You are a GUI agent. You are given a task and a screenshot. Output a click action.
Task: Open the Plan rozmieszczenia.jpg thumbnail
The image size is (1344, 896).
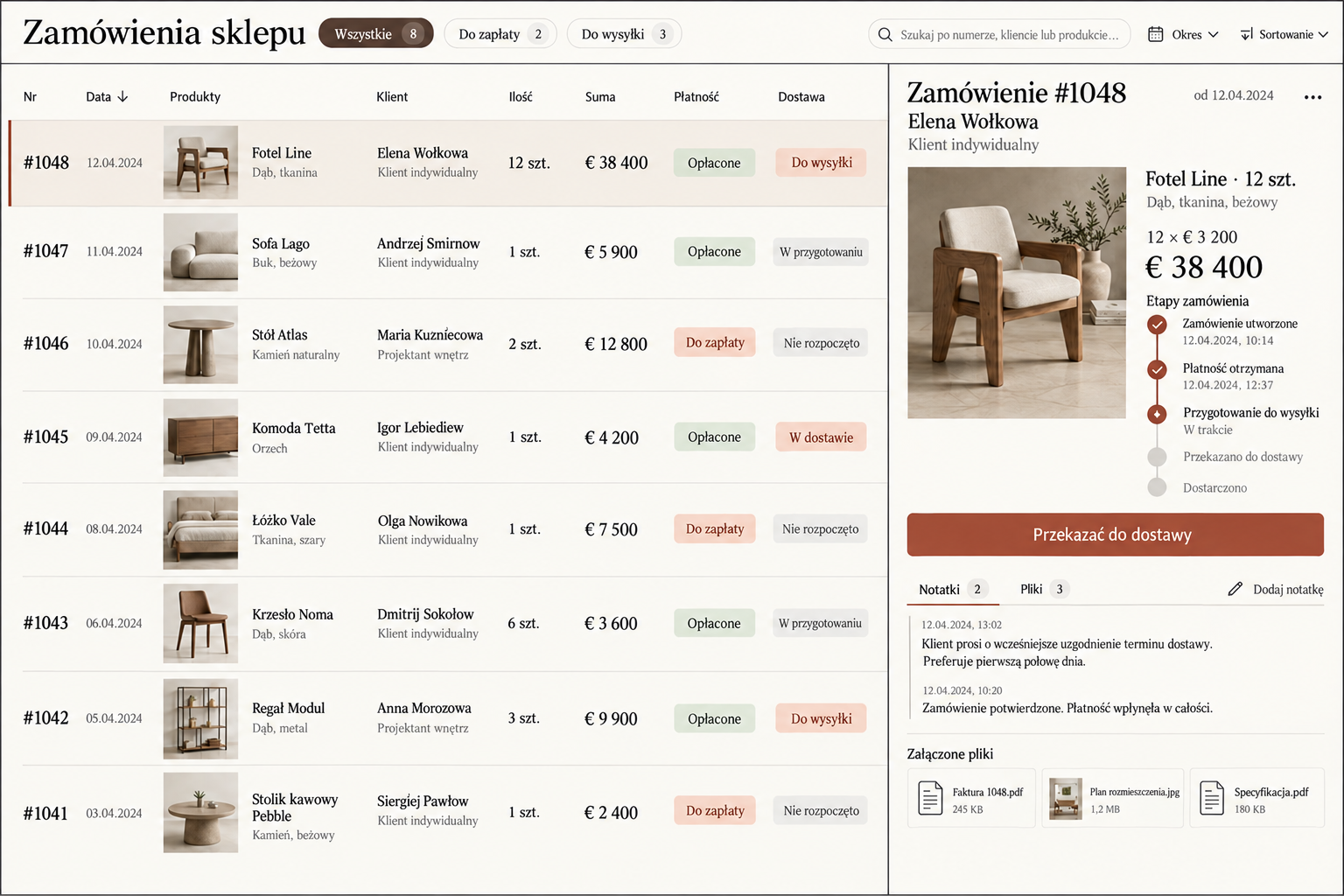coord(1065,798)
